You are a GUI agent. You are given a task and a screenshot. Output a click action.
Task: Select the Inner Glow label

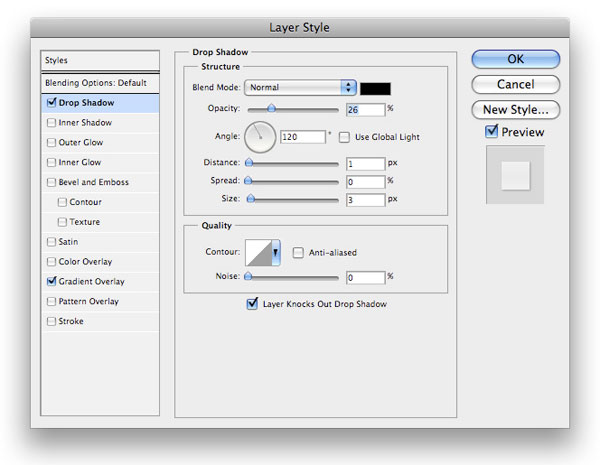(80, 162)
